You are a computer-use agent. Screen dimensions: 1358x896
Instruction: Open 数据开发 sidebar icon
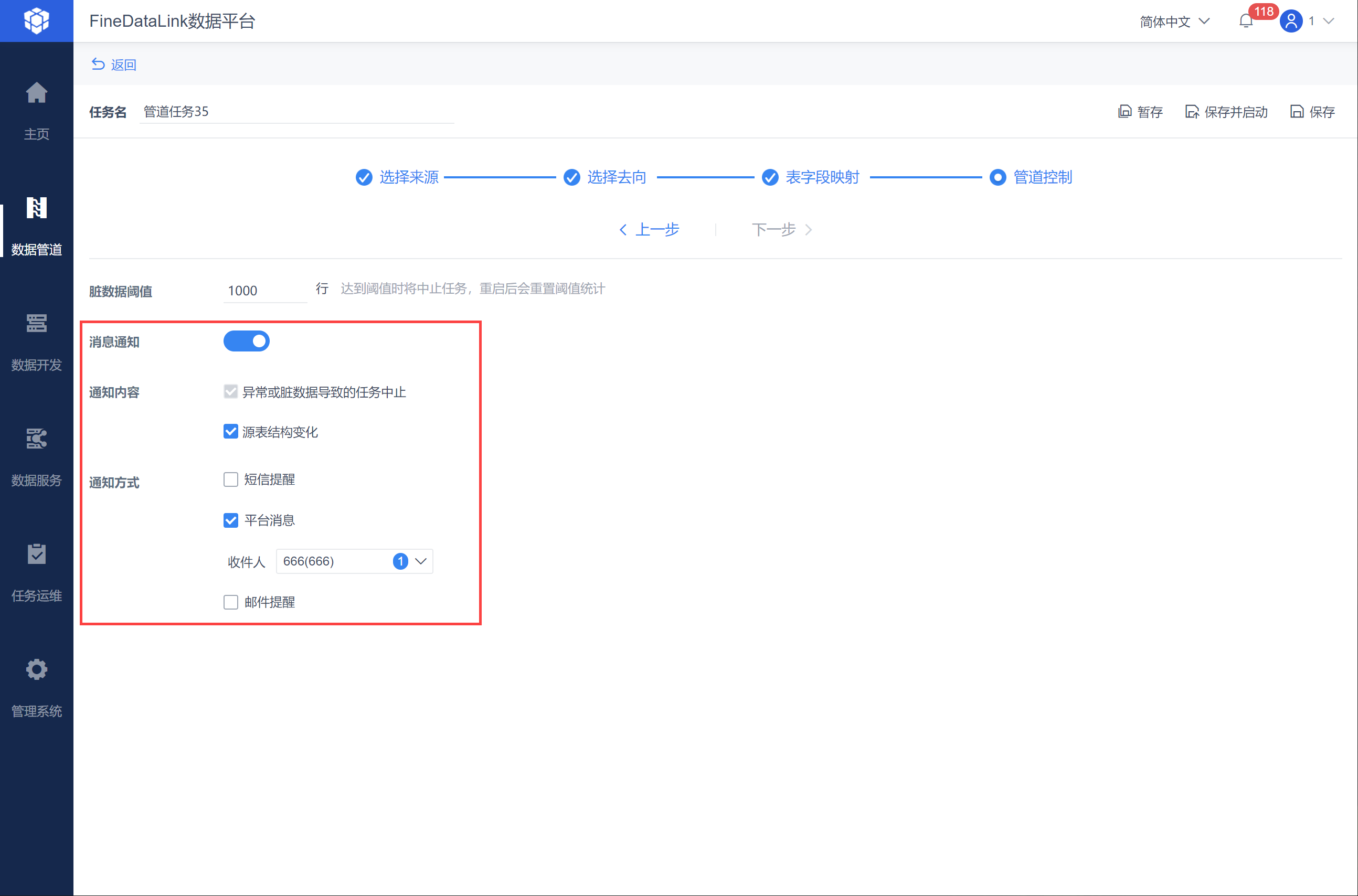click(37, 324)
